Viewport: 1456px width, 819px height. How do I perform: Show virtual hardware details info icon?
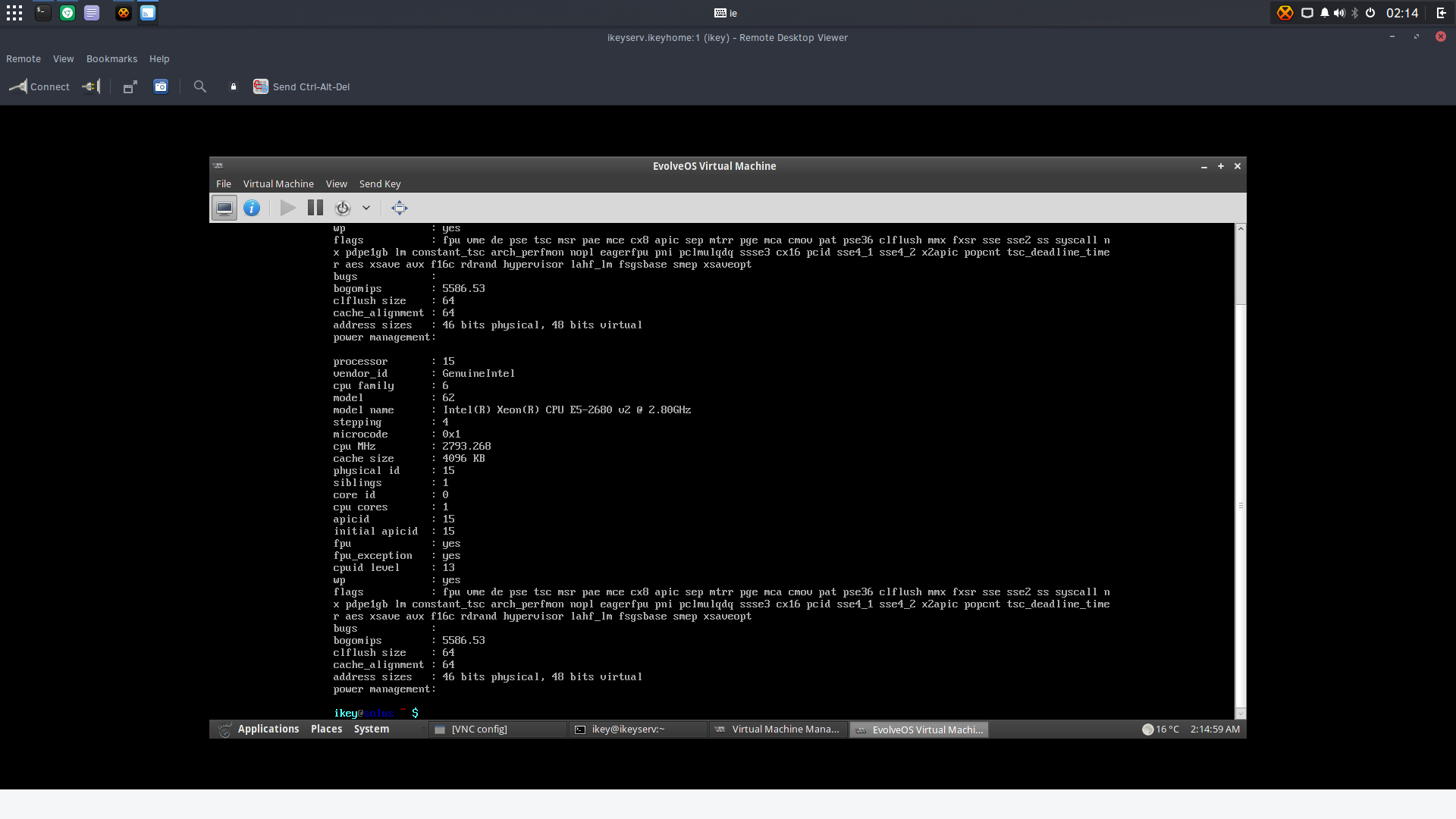[x=252, y=207]
